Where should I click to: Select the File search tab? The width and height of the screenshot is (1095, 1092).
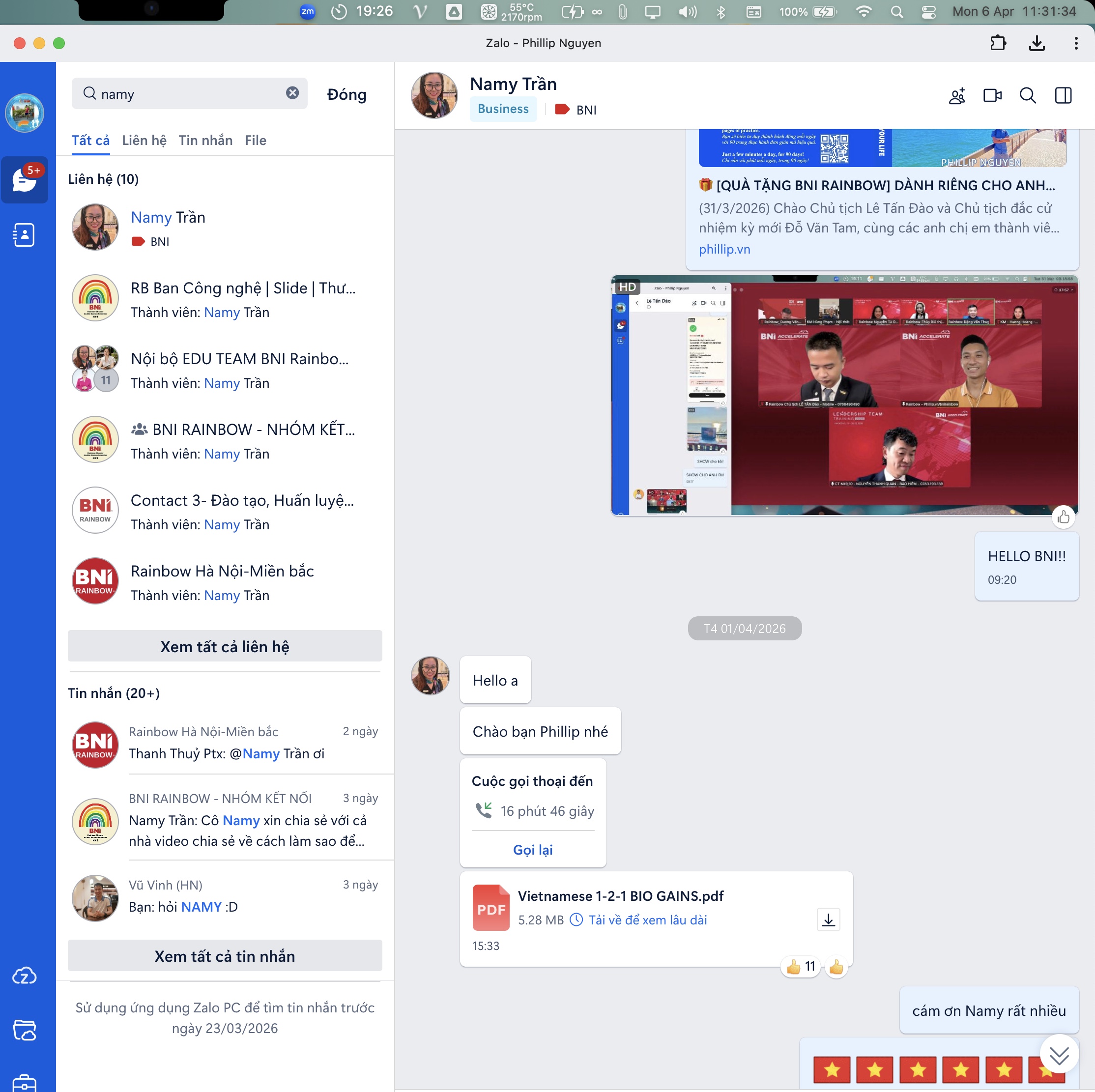point(255,140)
